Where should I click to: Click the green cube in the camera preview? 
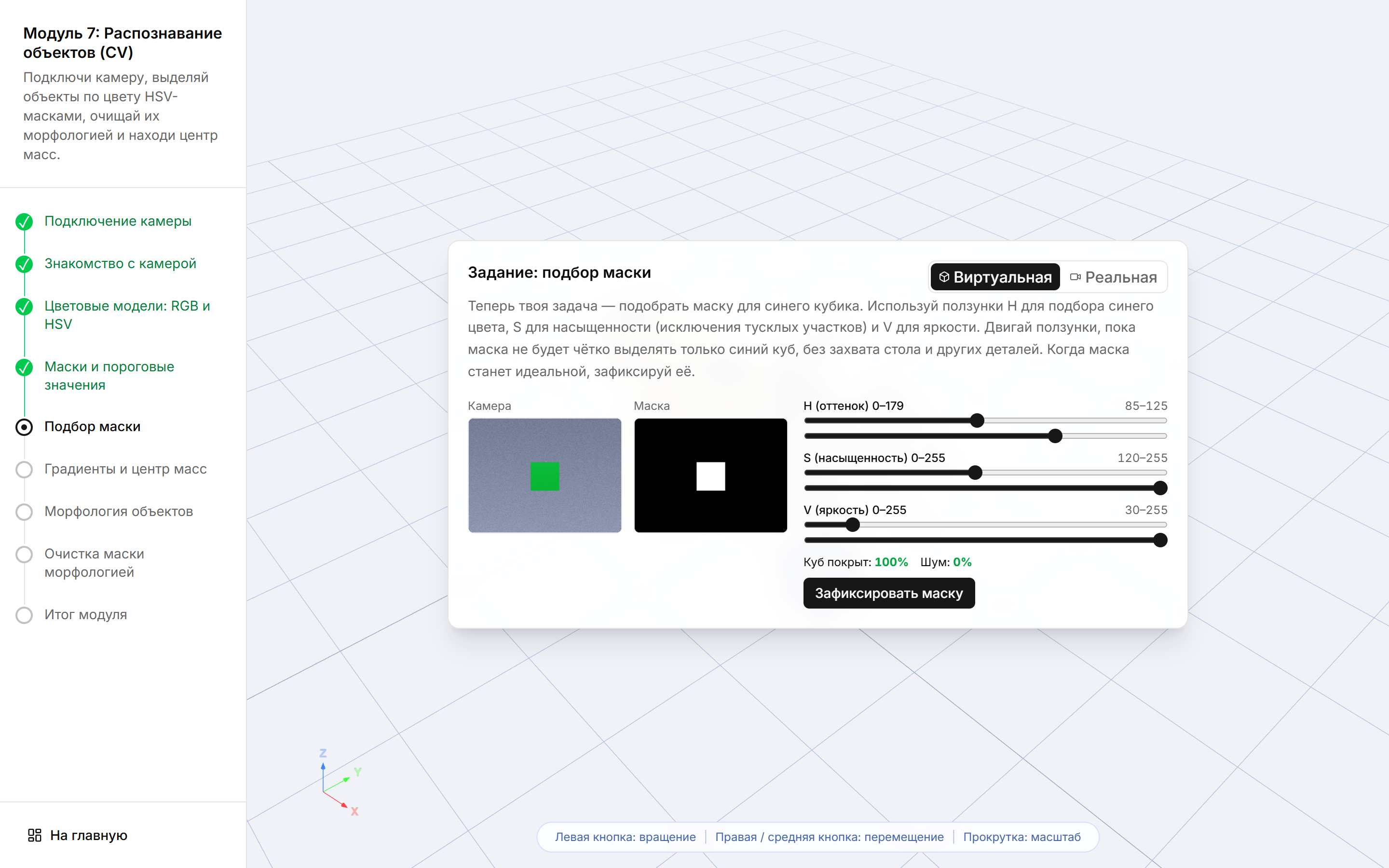(545, 476)
